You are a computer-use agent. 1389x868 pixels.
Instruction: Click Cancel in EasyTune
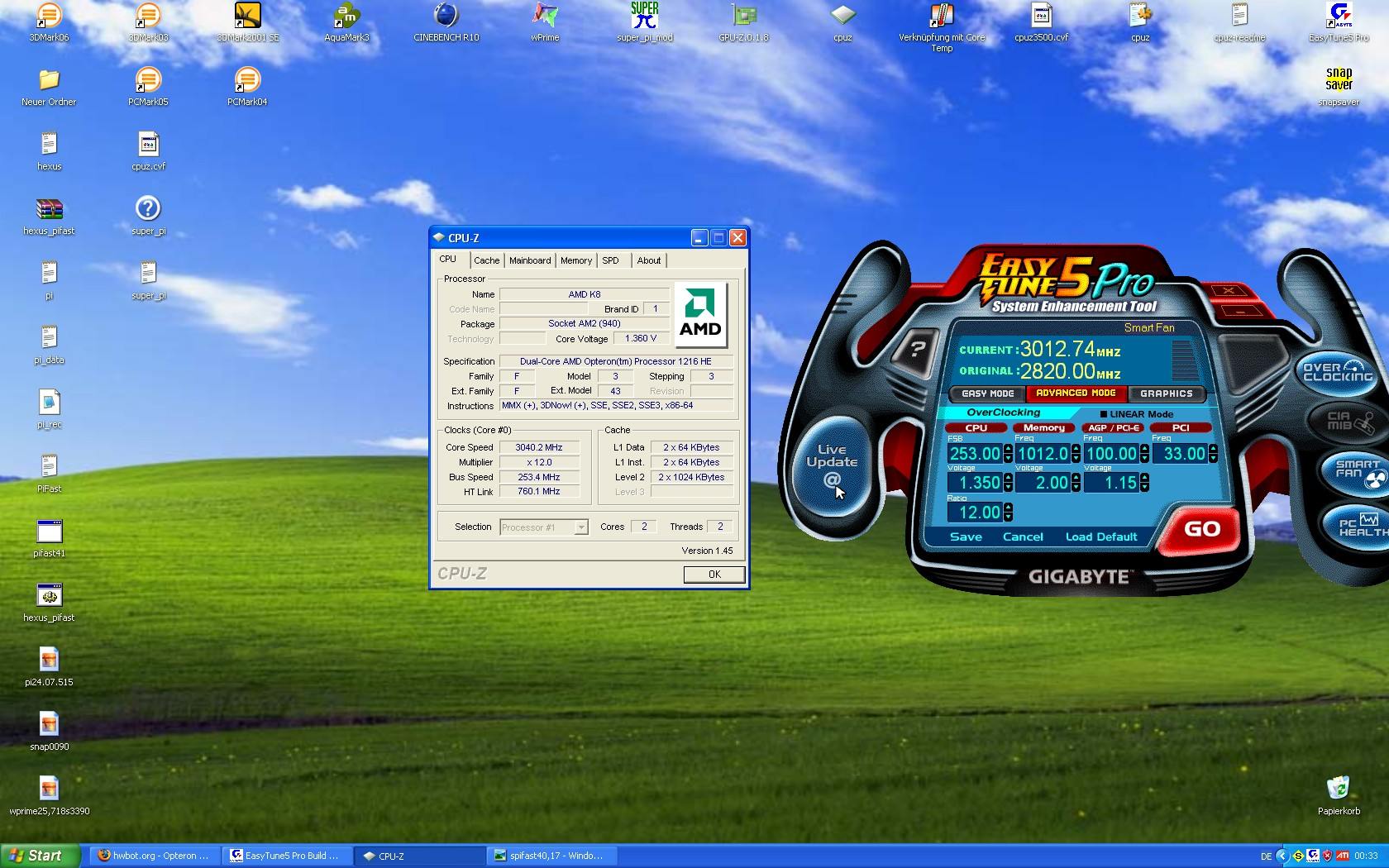[1023, 537]
